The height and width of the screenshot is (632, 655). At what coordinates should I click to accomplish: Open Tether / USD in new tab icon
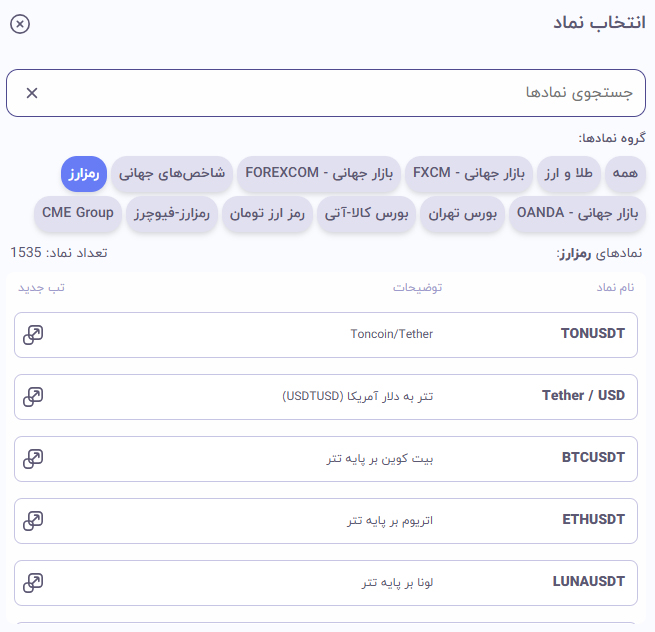33,397
